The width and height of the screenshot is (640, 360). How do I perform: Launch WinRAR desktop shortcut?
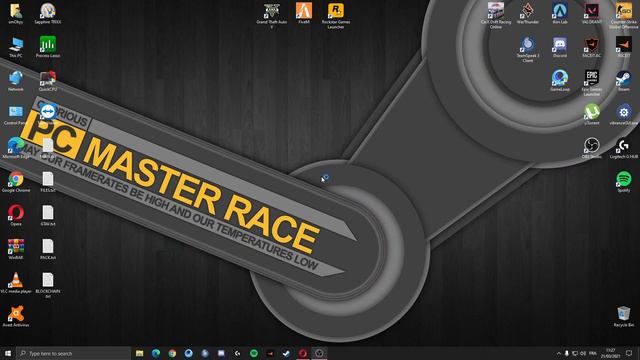(16, 249)
